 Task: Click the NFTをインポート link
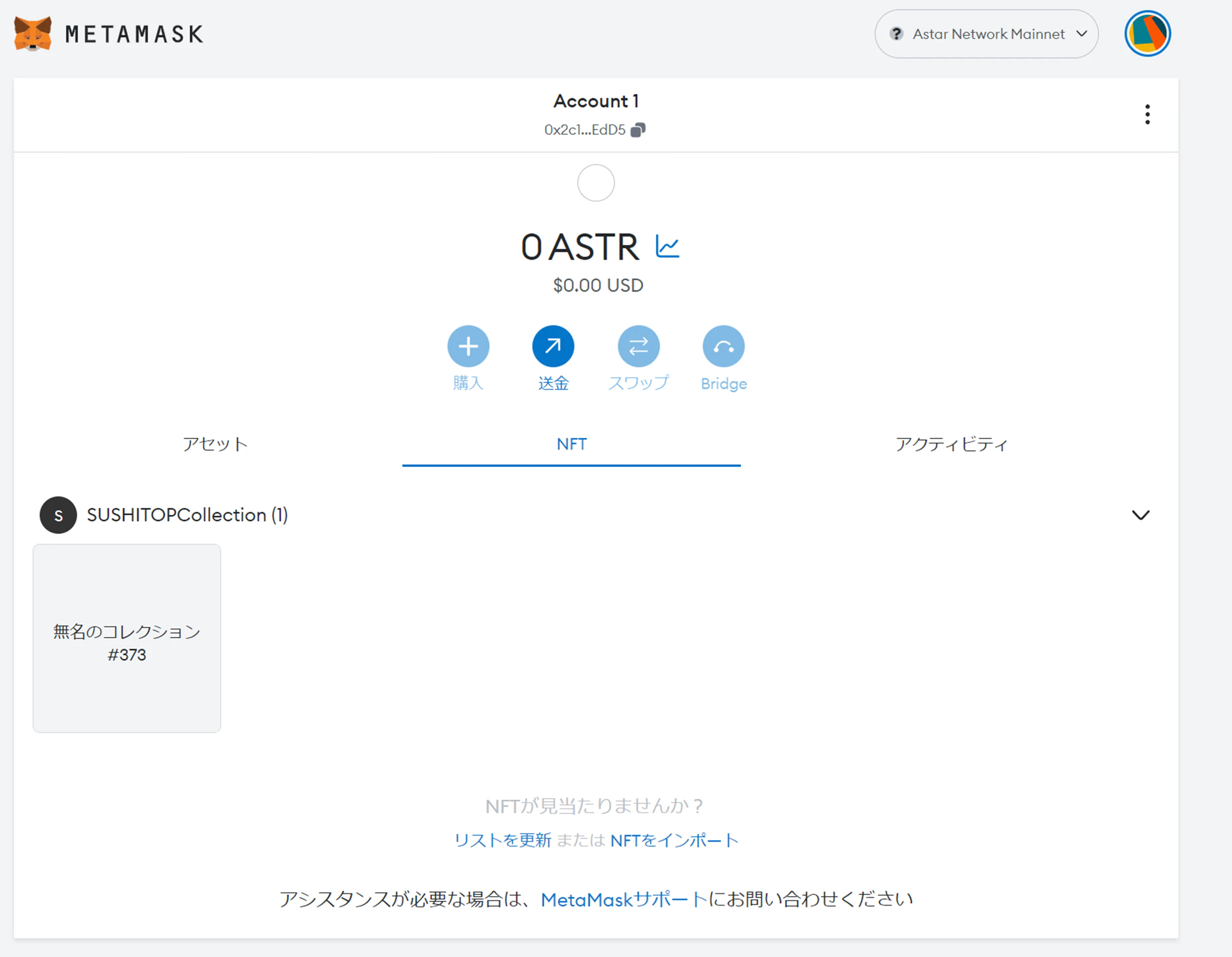click(x=675, y=840)
